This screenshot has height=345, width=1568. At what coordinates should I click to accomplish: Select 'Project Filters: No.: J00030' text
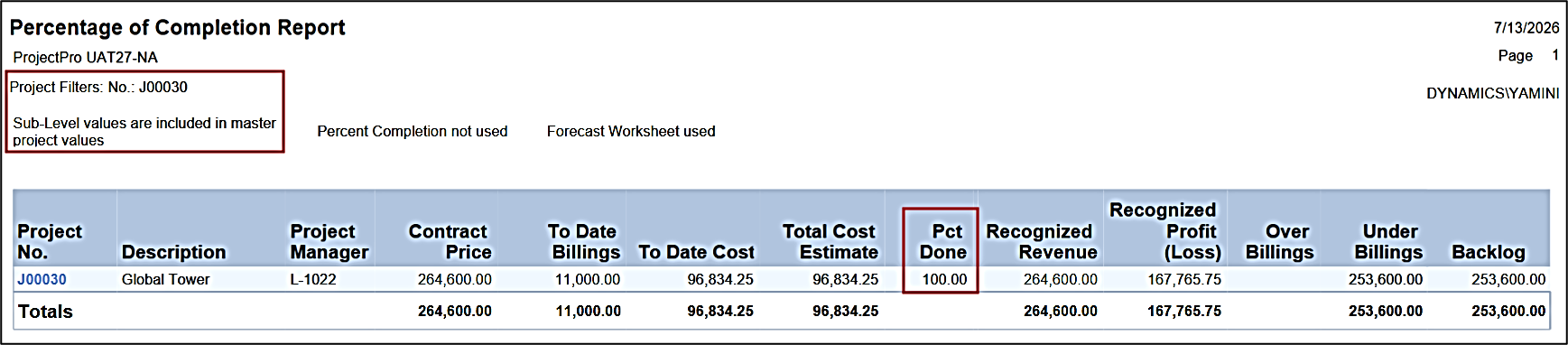(99, 88)
